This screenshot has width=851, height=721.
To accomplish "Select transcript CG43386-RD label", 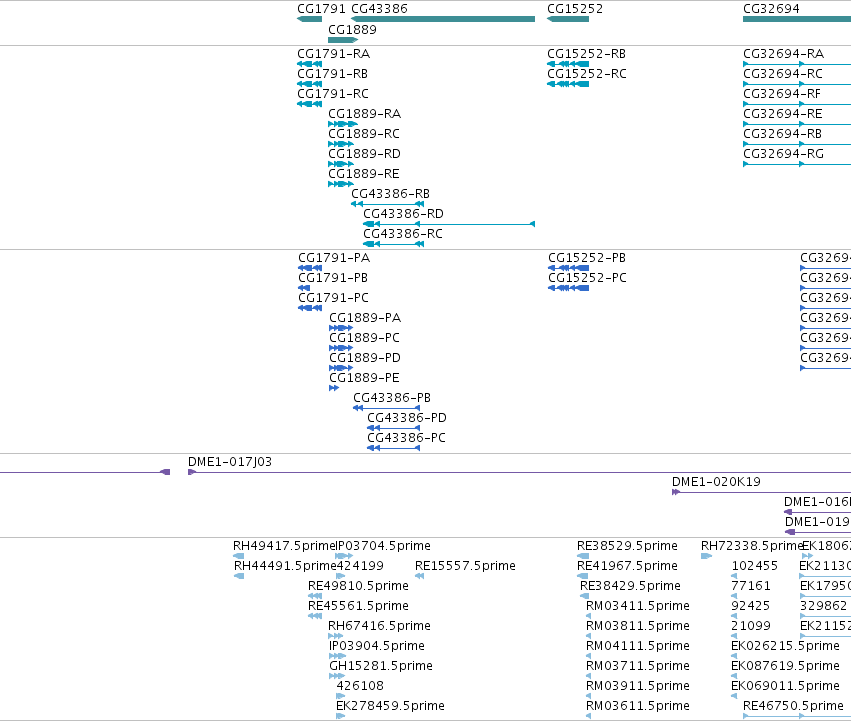I will (x=403, y=214).
